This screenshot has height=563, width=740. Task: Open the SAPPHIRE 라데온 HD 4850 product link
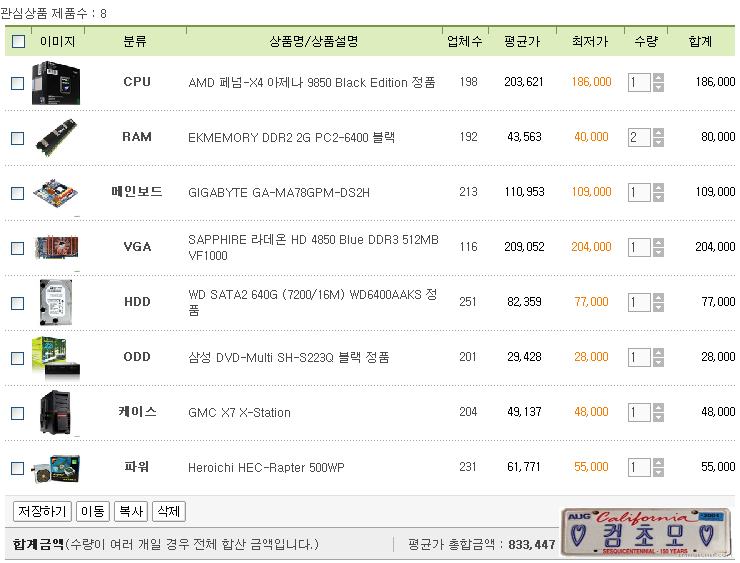pyautogui.click(x=313, y=247)
